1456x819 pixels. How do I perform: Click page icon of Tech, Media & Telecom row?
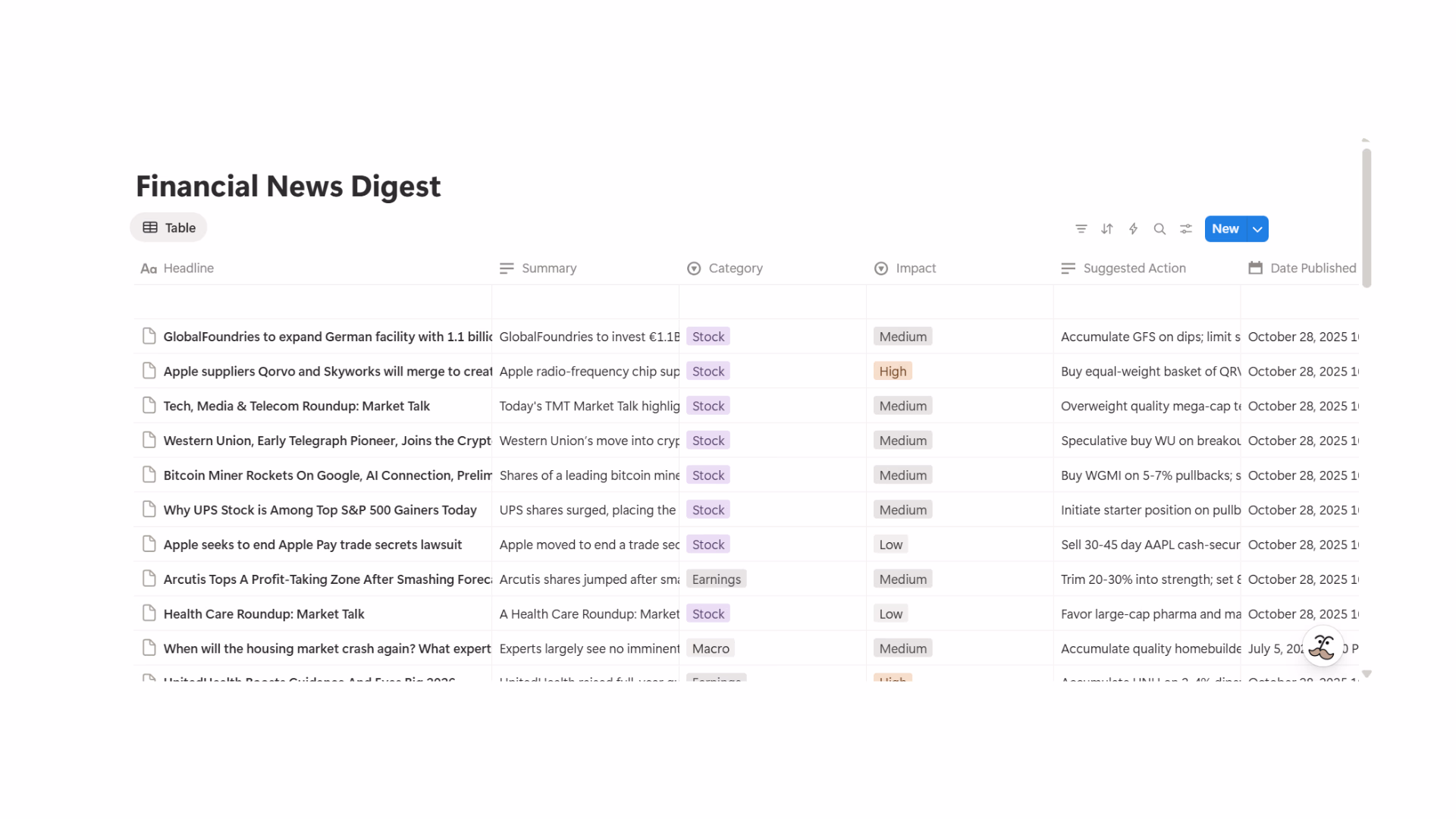point(149,406)
